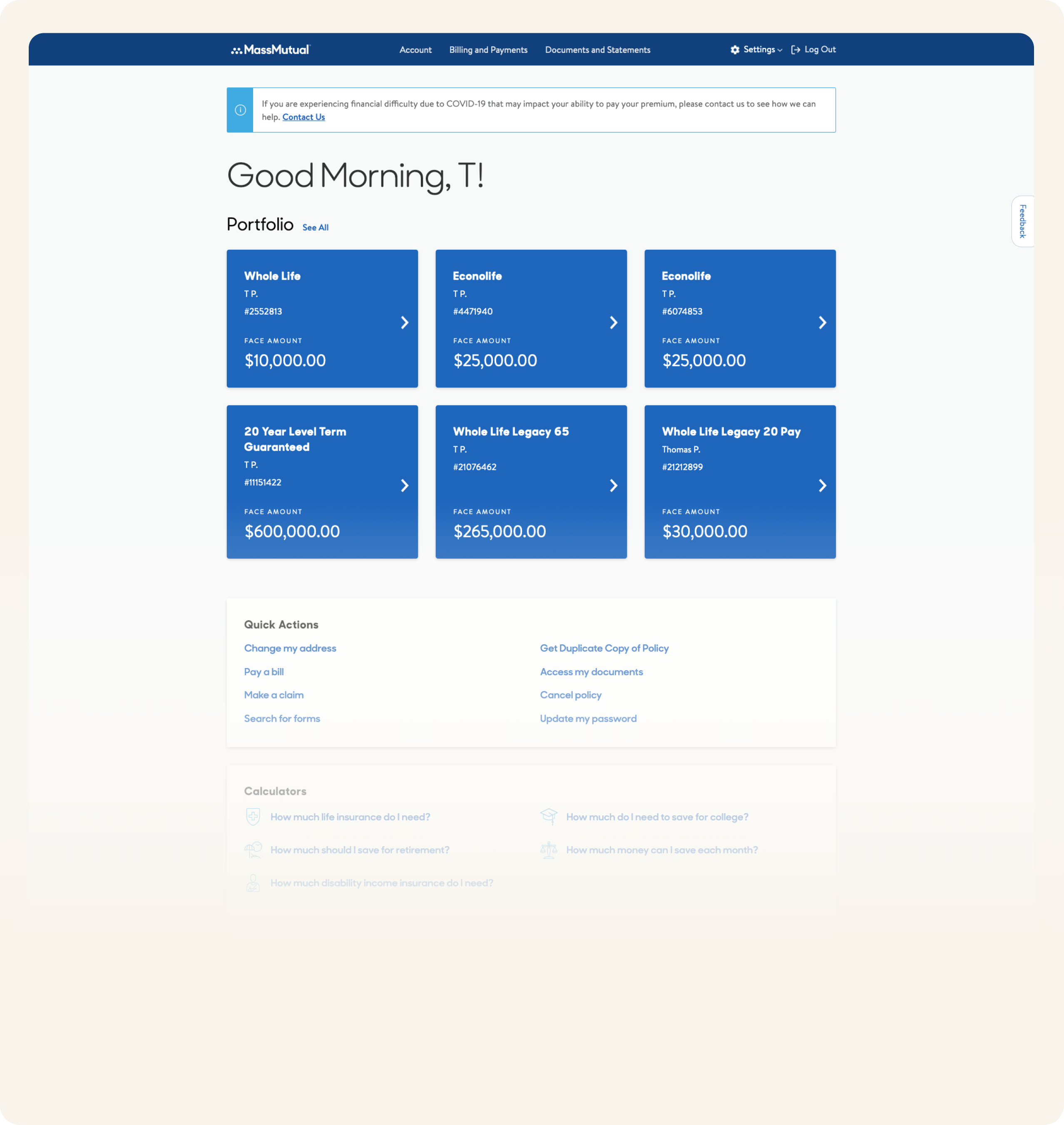Open Whole Life Legacy 65 via its chevron
This screenshot has width=1064, height=1125.
click(x=614, y=485)
